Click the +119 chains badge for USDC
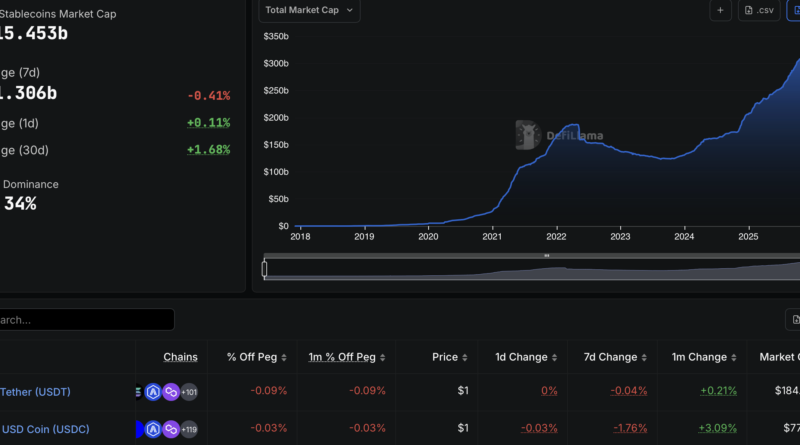 (x=189, y=429)
